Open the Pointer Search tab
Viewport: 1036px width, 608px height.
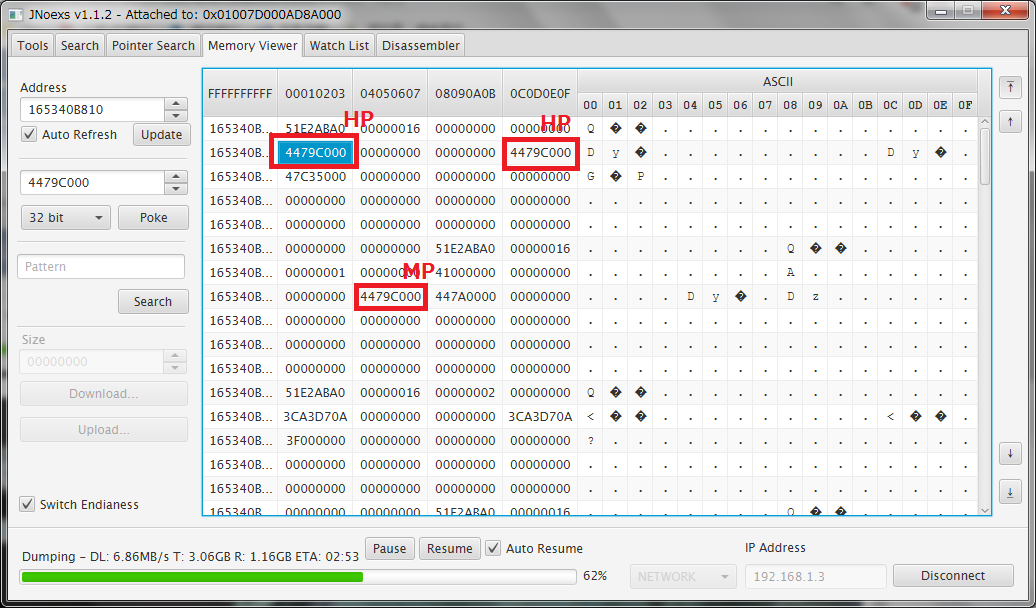click(x=153, y=46)
